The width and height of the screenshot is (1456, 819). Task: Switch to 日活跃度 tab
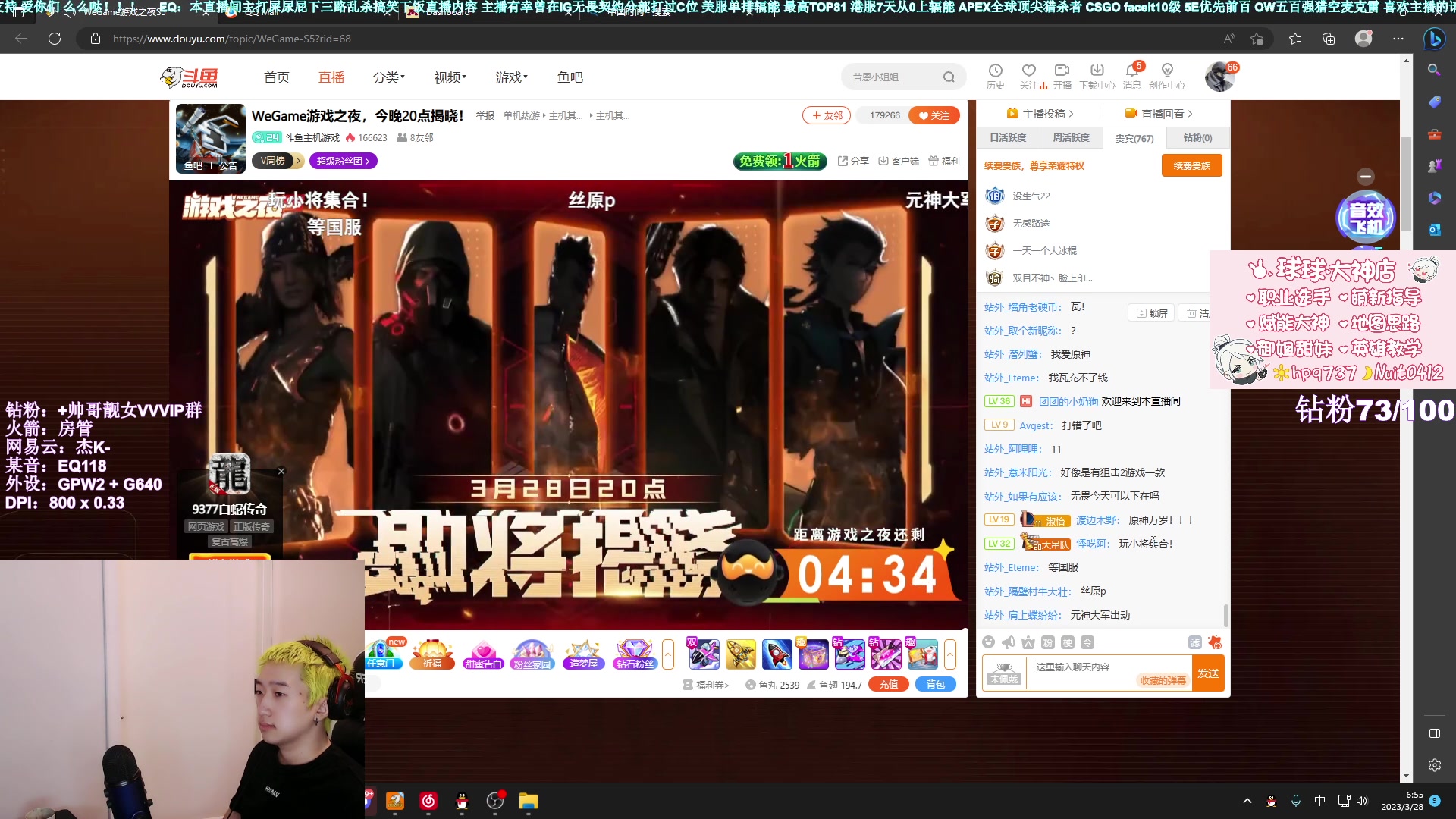1008,138
